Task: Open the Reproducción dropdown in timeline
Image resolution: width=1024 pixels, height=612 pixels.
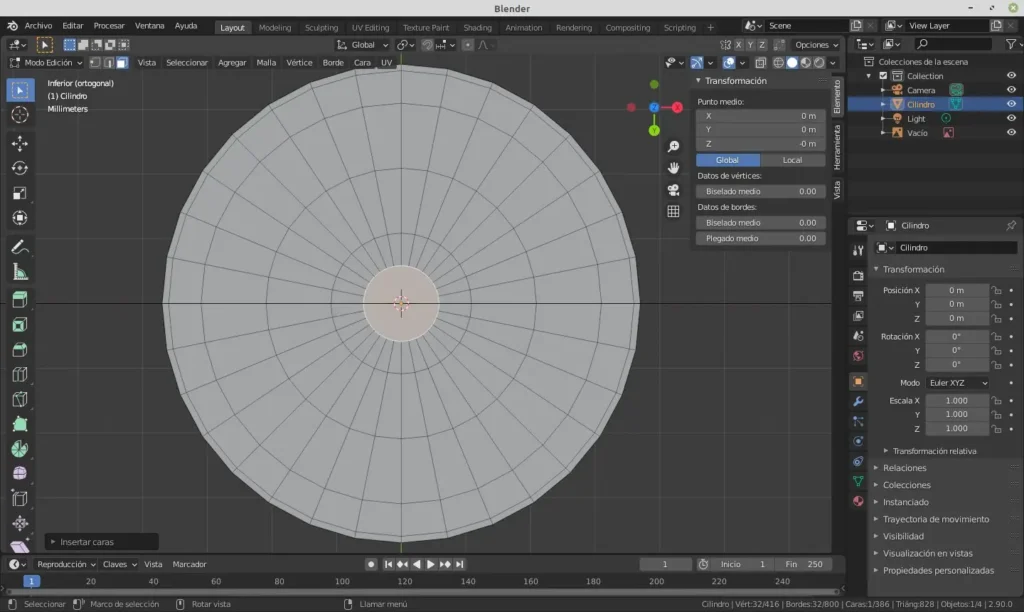Action: [x=66, y=564]
